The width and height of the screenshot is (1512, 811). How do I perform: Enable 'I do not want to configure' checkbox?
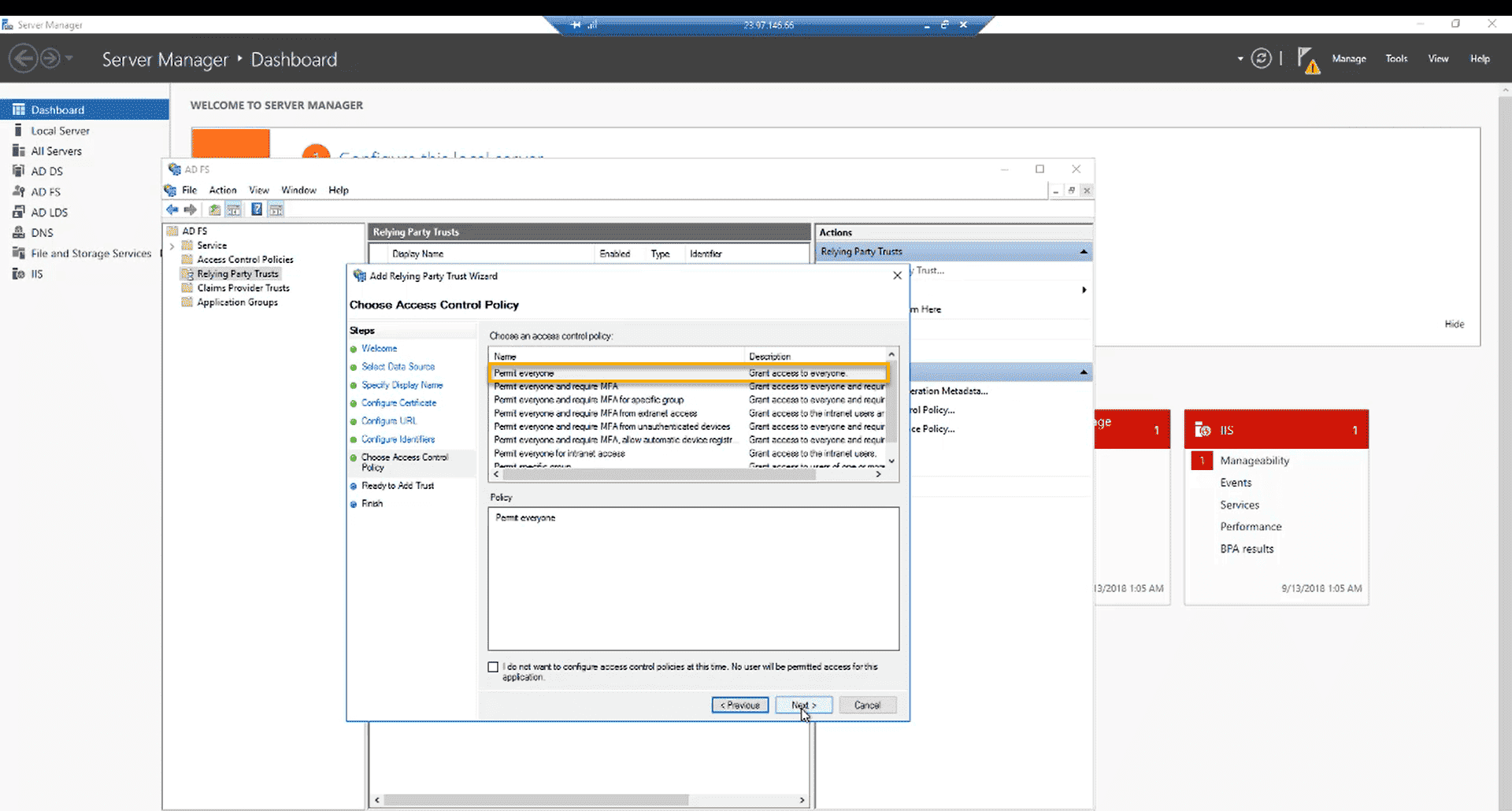494,667
